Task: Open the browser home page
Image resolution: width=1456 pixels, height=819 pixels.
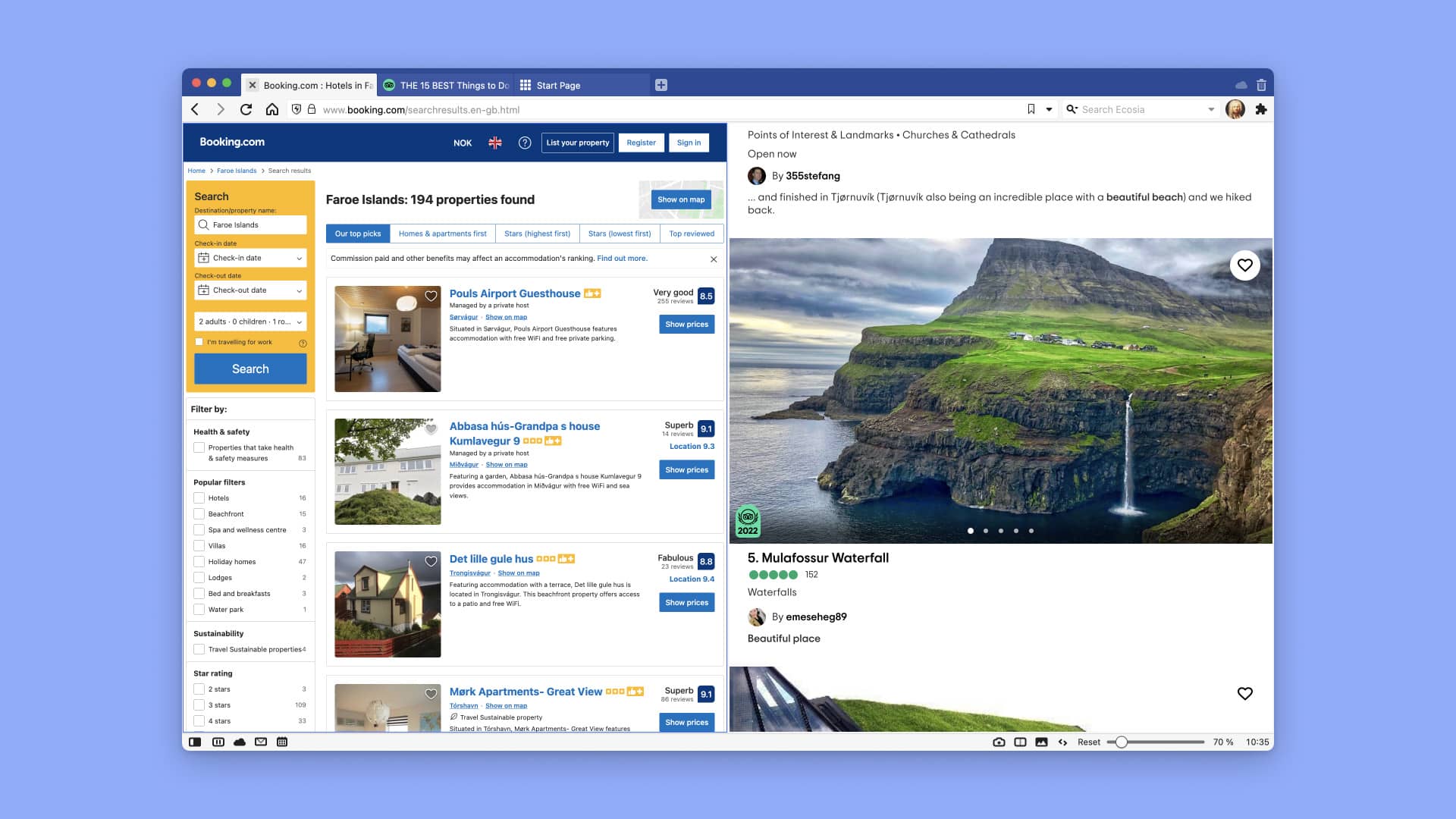Action: 271,109
